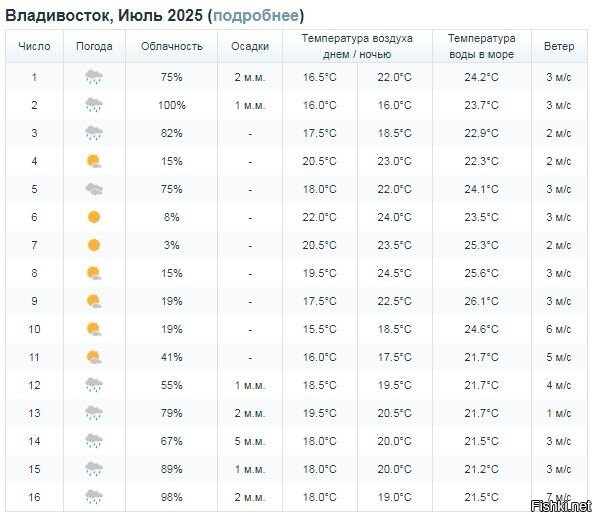This screenshot has width=597, height=518.
Task: Click the cloudy icon for day 5
Action: click(94, 189)
